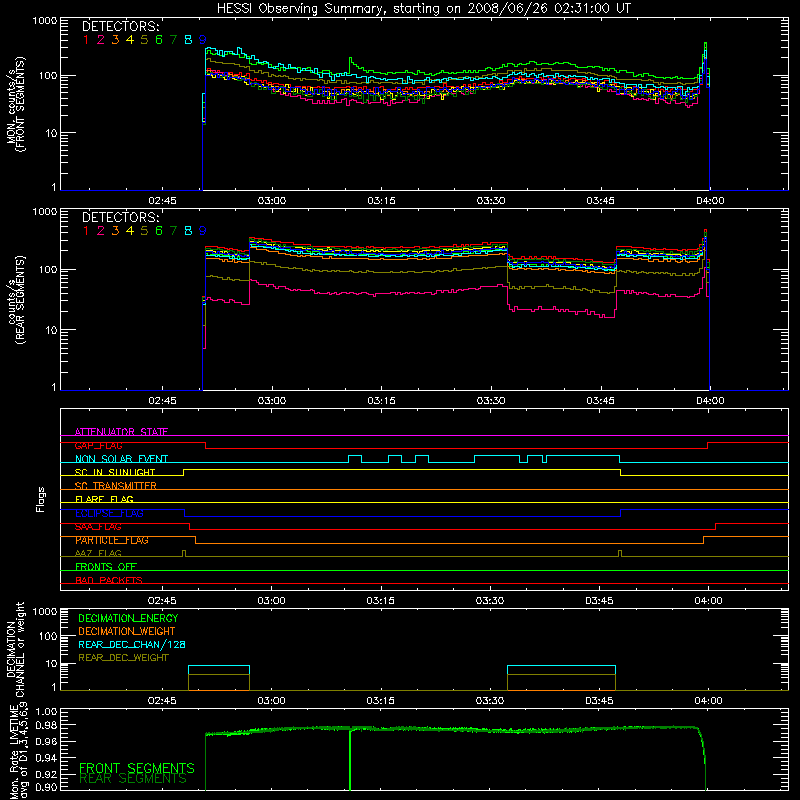The height and width of the screenshot is (800, 800).
Task: Select blue detector 9 in front segments legend
Action: tap(203, 40)
